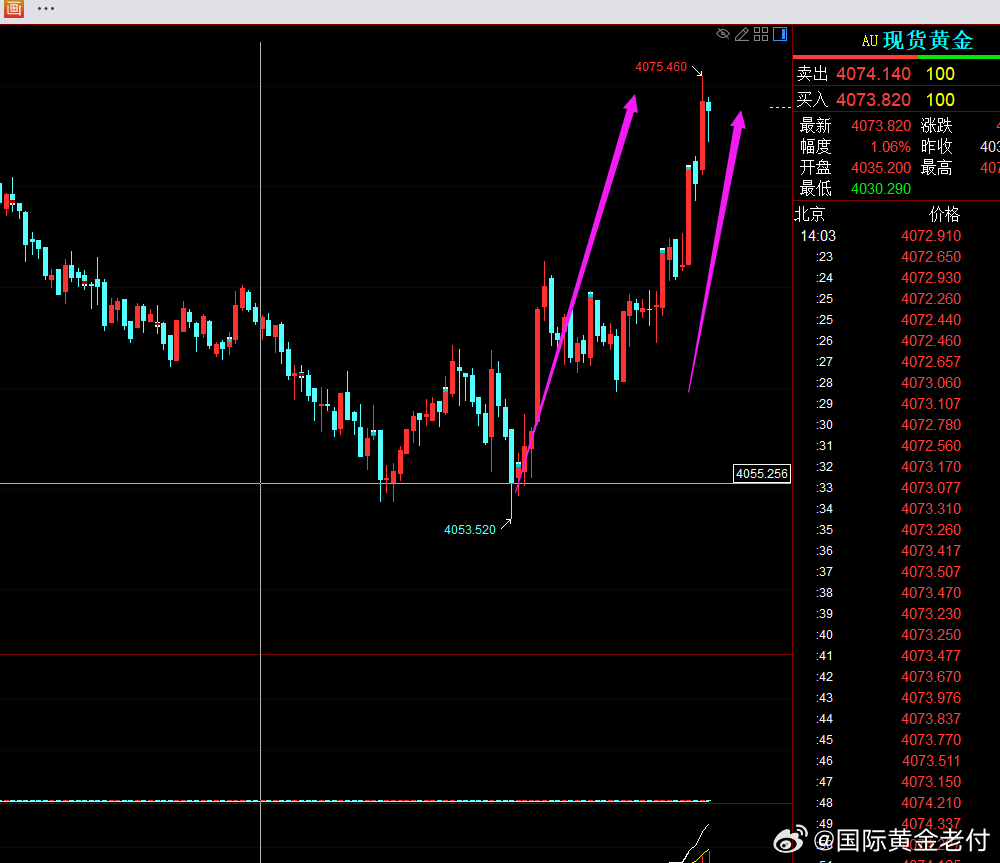
Task: Select tick price 4073.770
Action: (x=931, y=740)
